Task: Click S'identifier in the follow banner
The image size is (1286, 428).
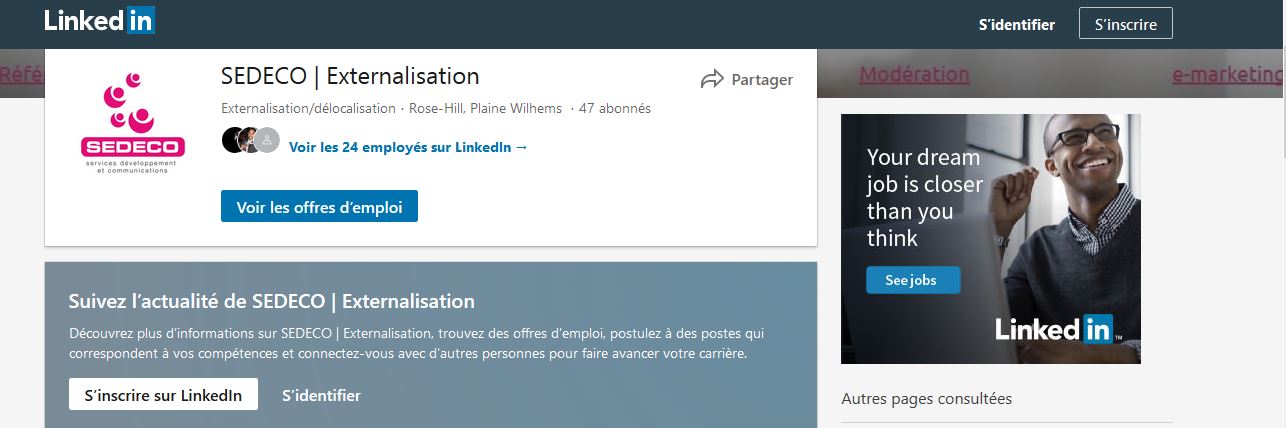Action: pos(321,395)
